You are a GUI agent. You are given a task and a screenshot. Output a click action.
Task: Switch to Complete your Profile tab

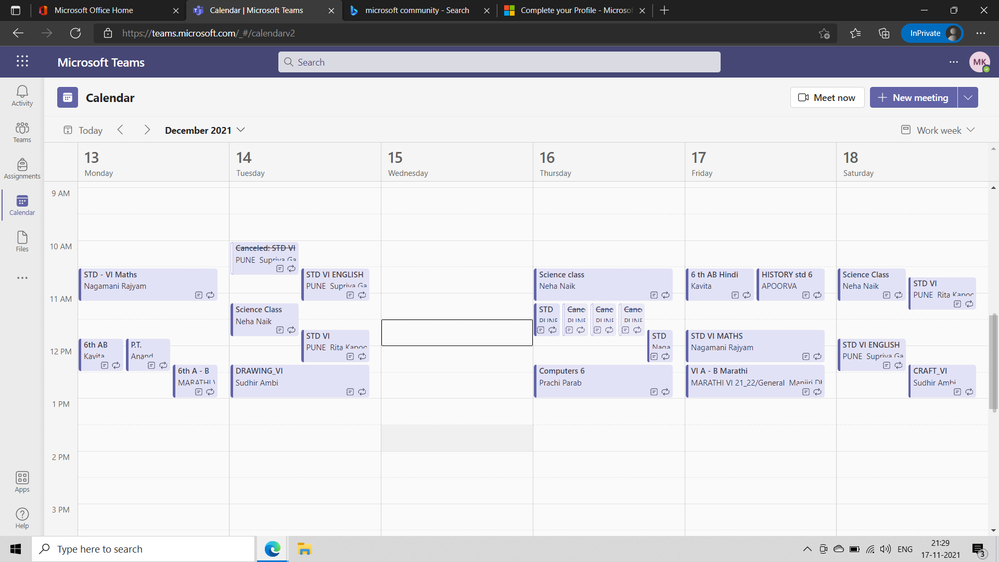[575, 10]
